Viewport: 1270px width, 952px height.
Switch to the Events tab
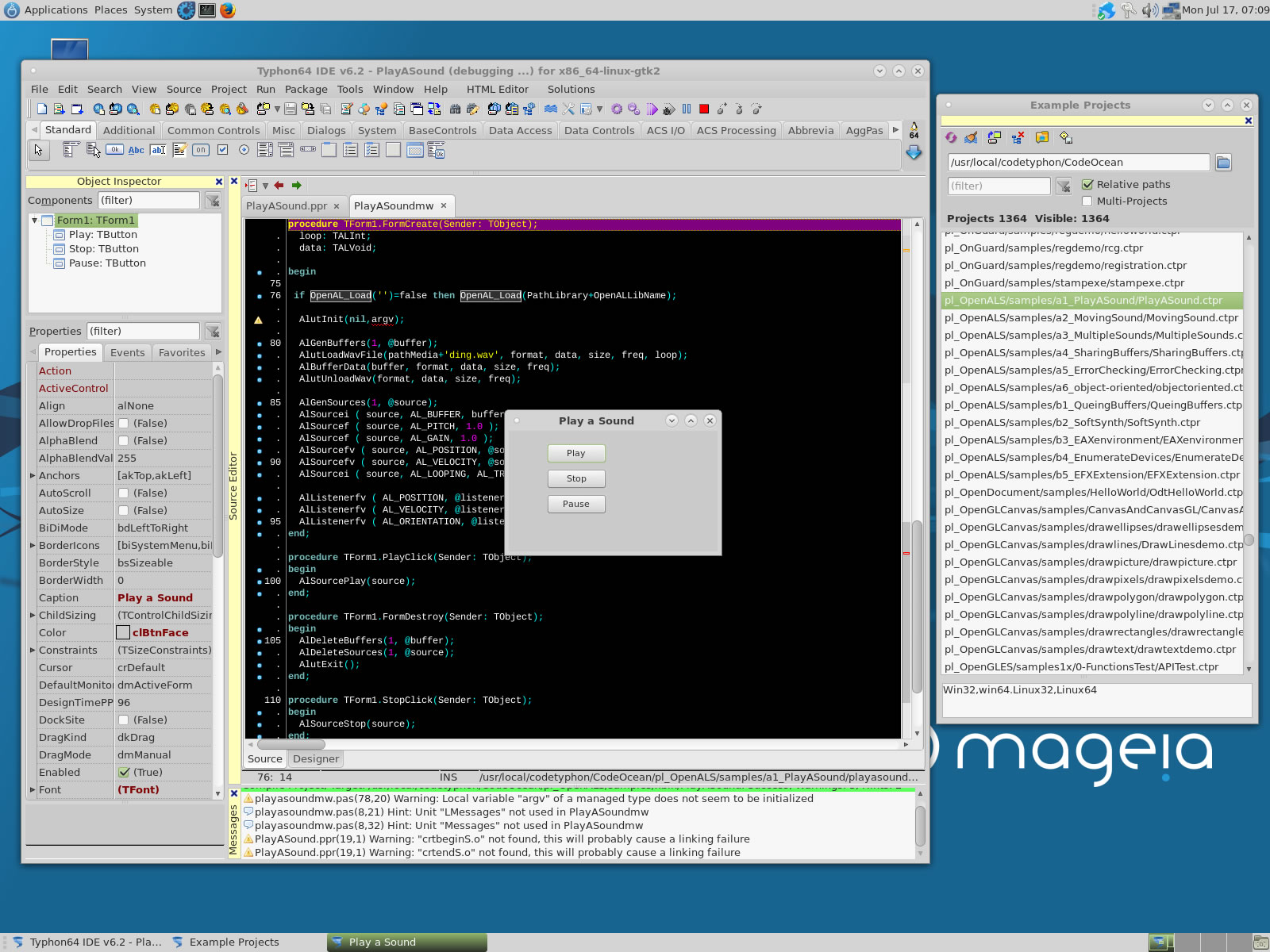pyautogui.click(x=128, y=353)
